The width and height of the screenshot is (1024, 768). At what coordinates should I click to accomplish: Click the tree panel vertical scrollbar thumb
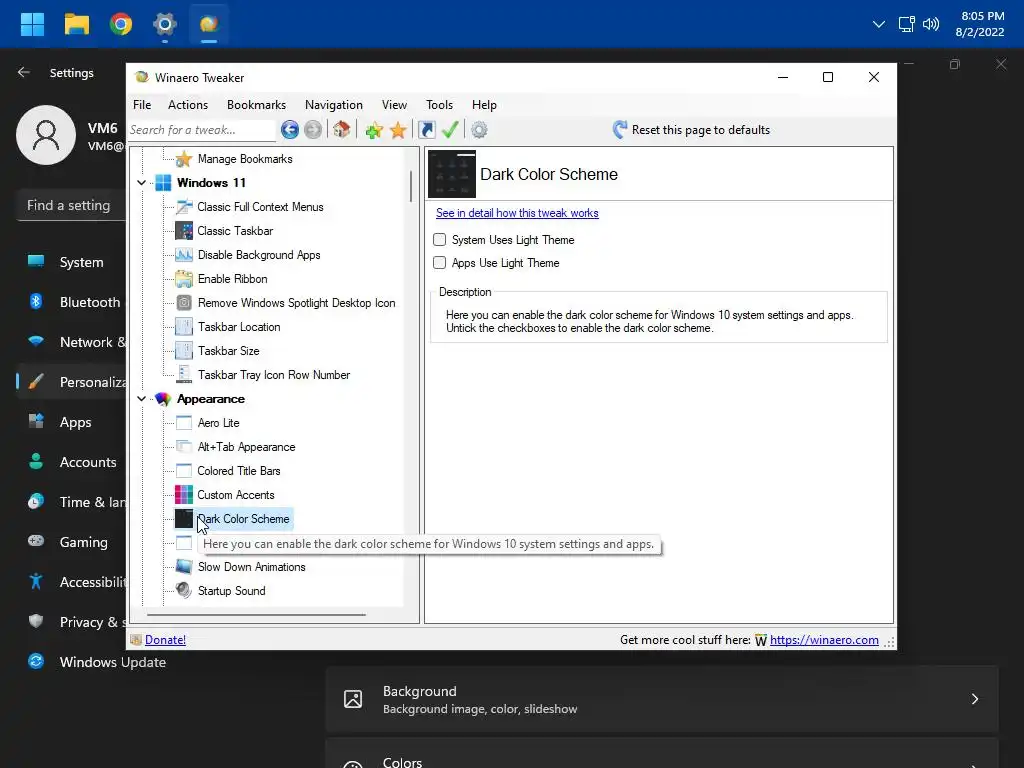pos(411,187)
